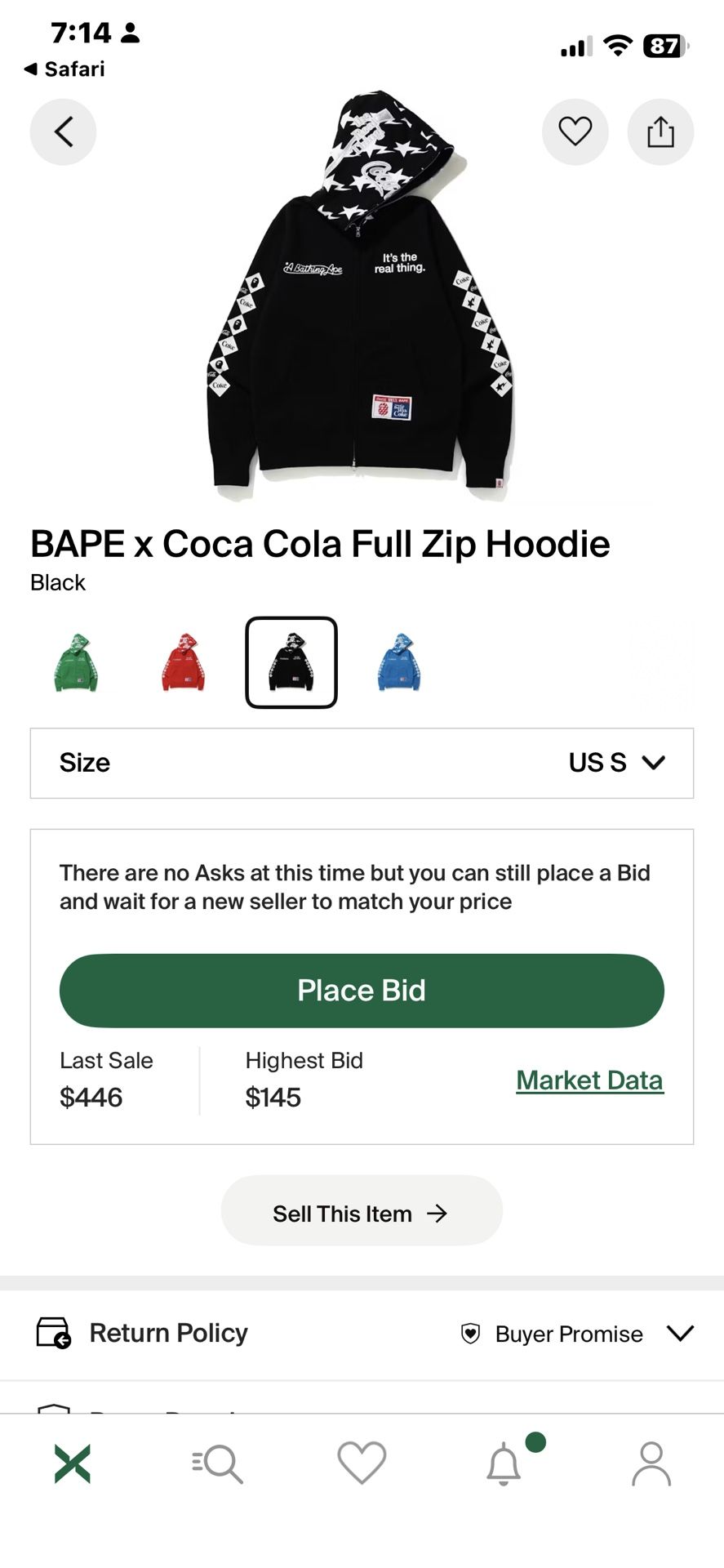Open the Size dropdown
Screen dimensions: 724x1568
click(362, 763)
